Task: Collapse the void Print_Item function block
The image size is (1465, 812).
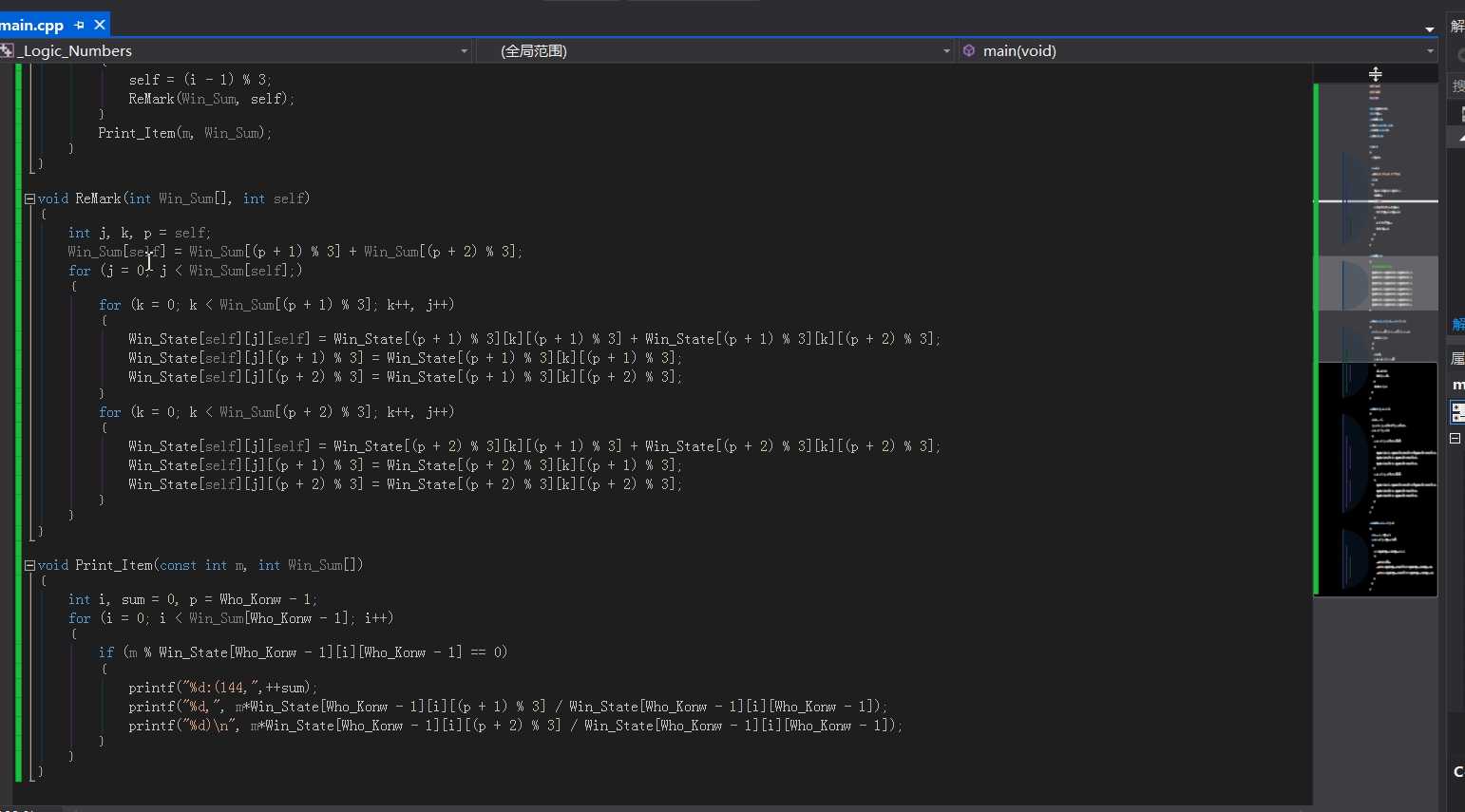Action: [29, 565]
